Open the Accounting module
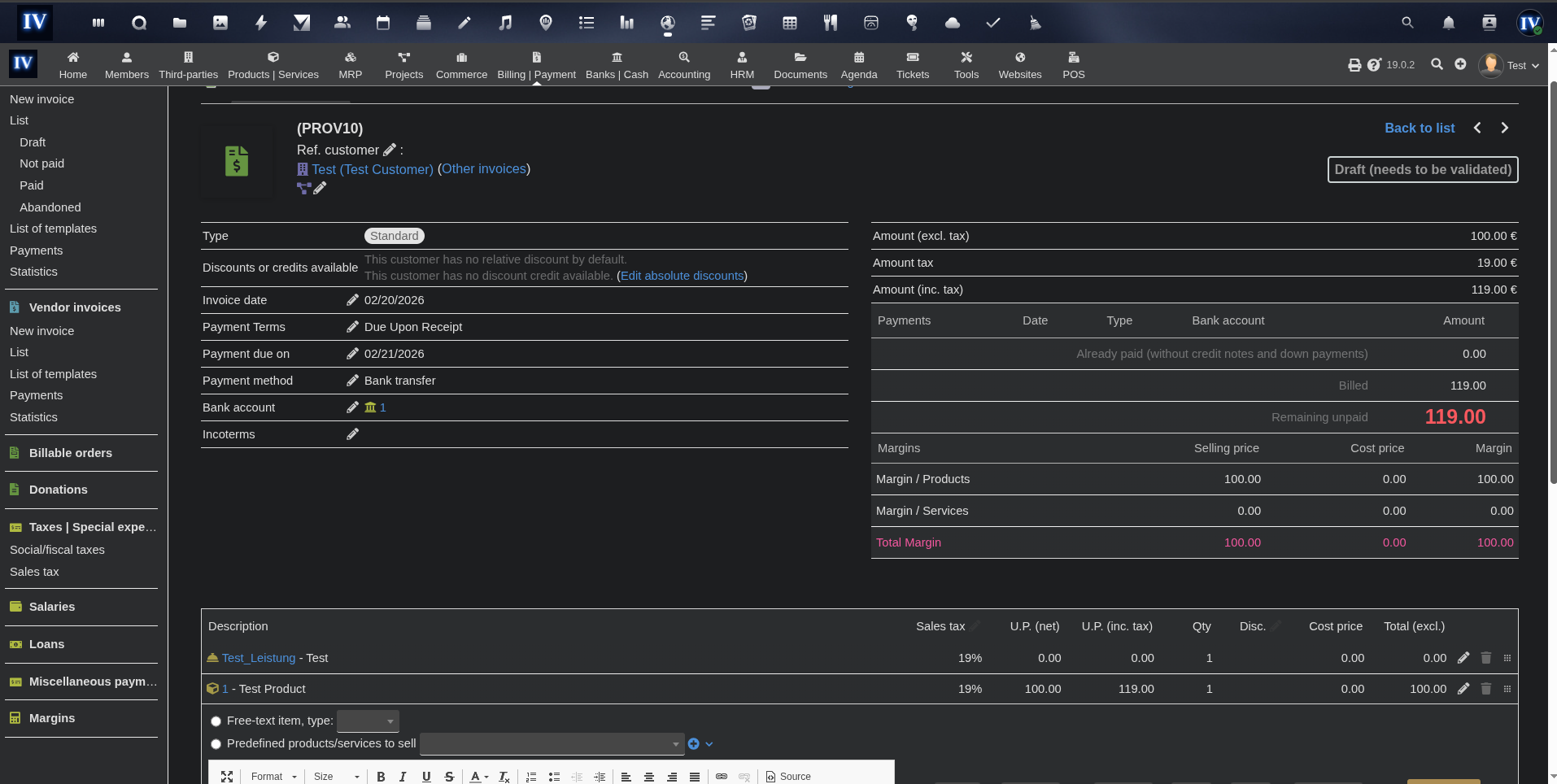The height and width of the screenshot is (784, 1557). (x=684, y=64)
